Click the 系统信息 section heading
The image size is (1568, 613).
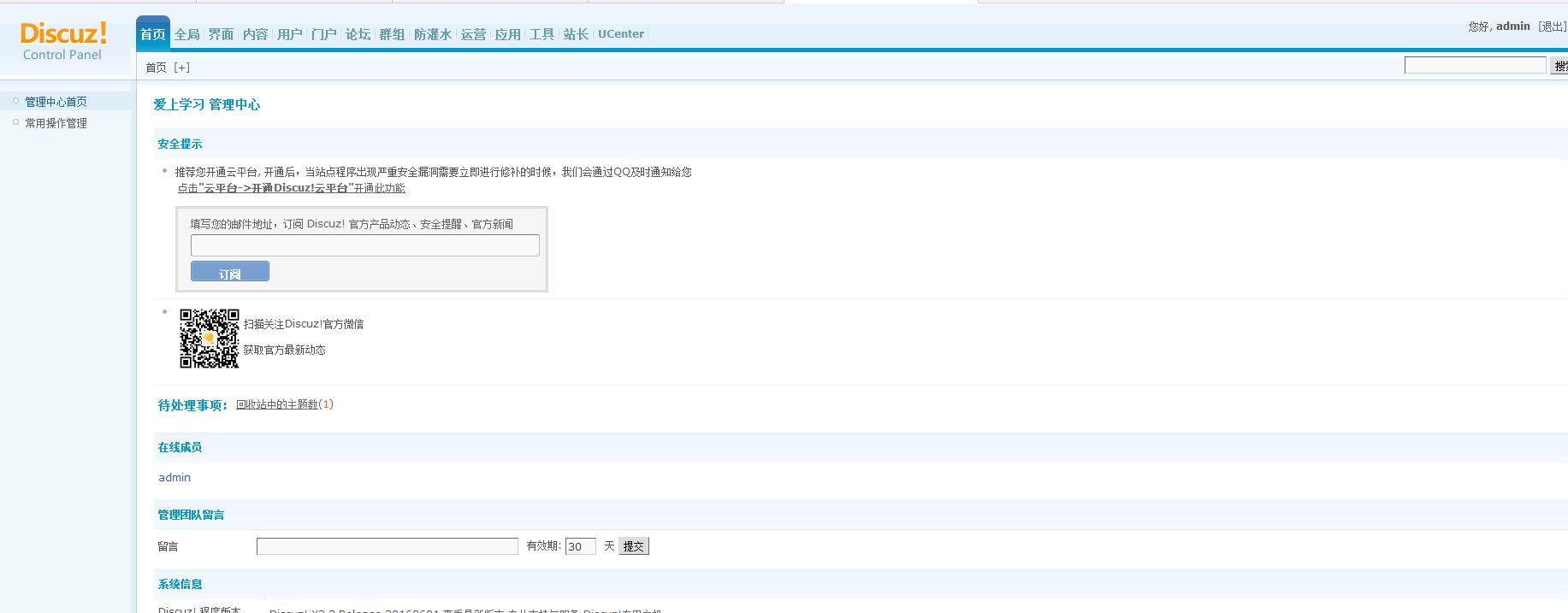point(180,584)
